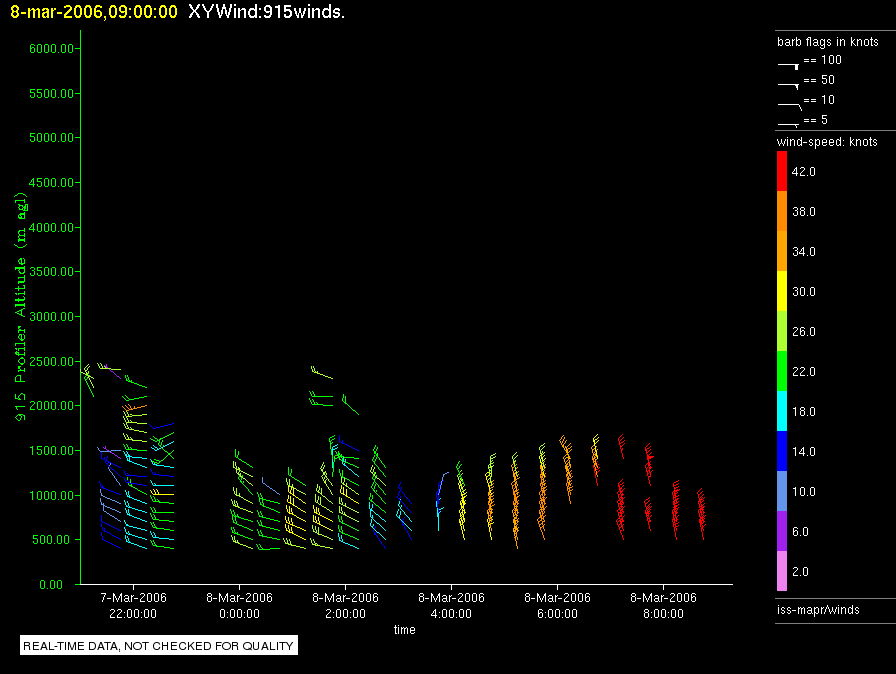Click the yellow 8-mar-2006,09:00:00 timestamp

point(94,12)
